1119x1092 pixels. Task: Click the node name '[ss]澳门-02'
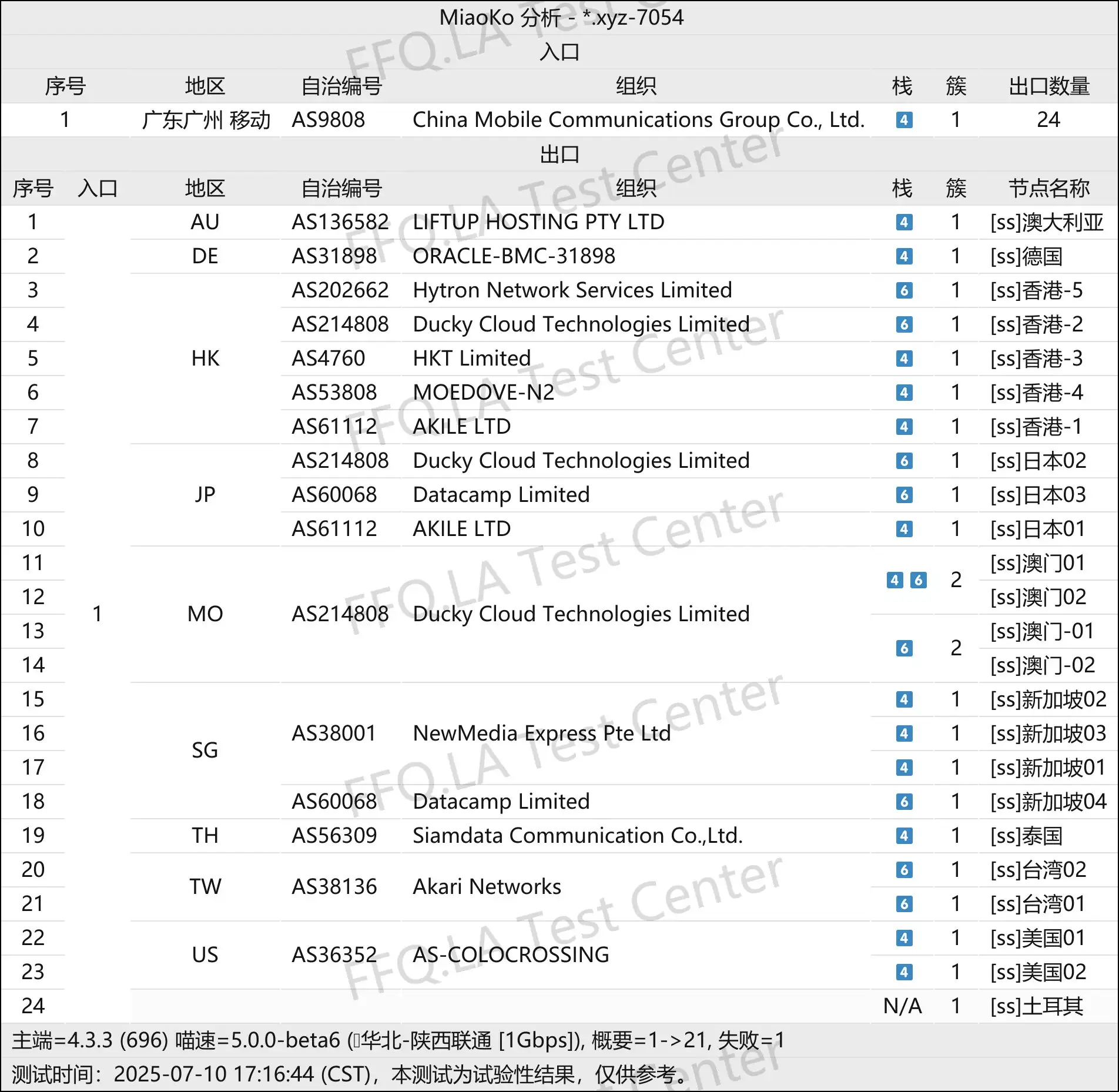[x=1043, y=665]
